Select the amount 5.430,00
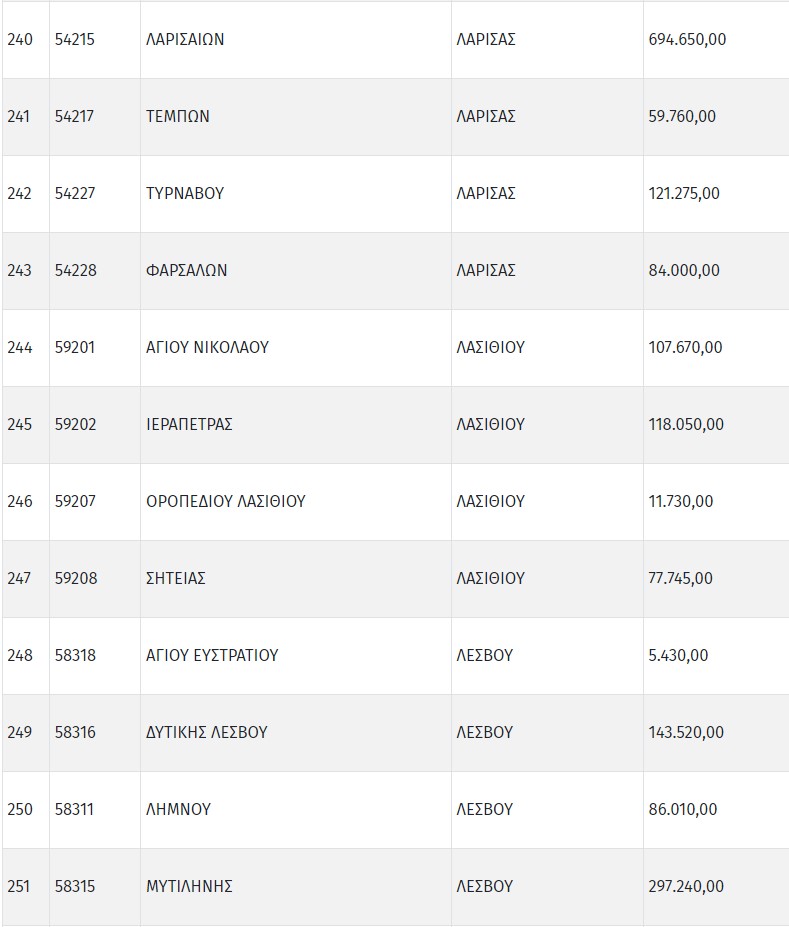 (x=678, y=656)
